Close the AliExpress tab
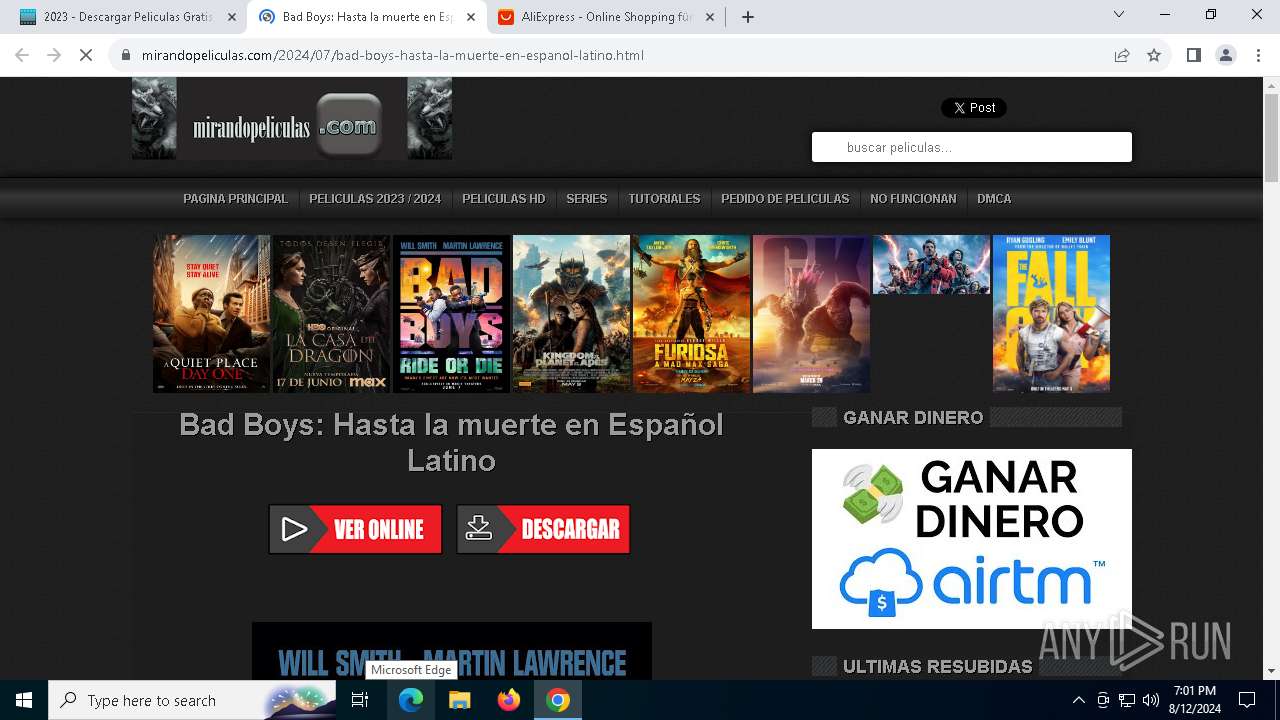 [710, 16]
